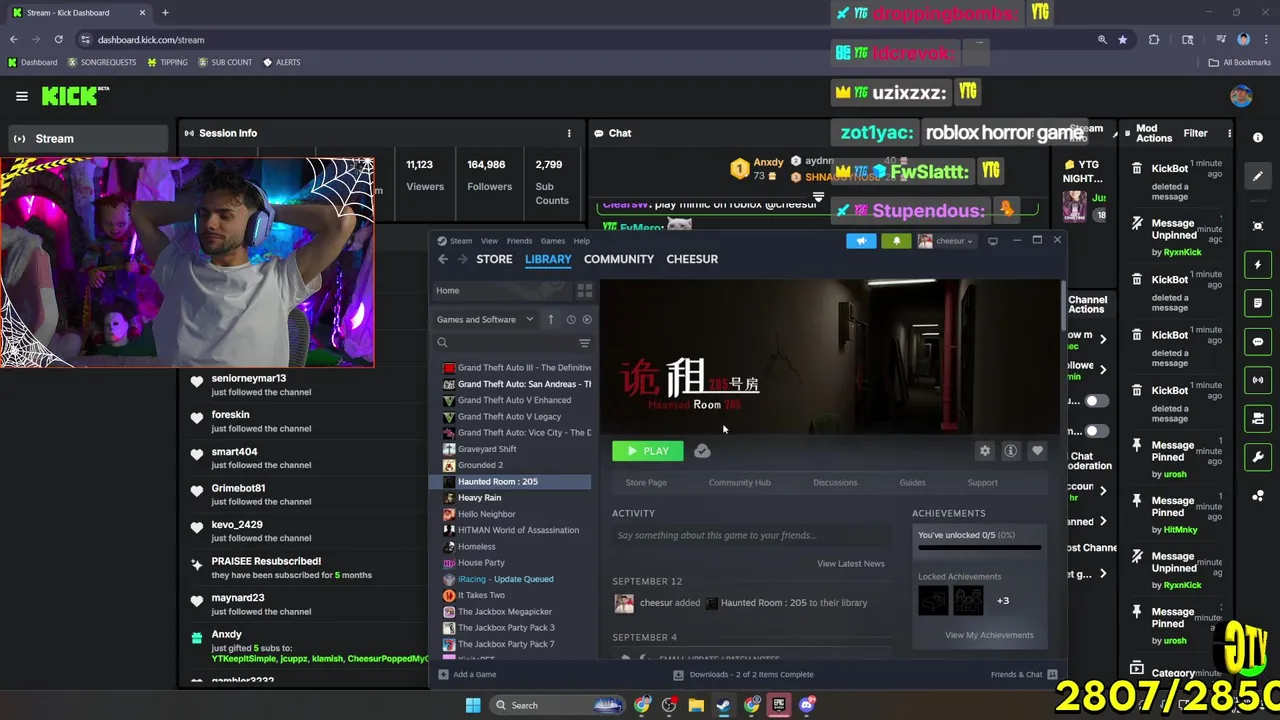This screenshot has height=720, width=1280.
Task: Toggle the second Channel Actions switch
Action: click(x=1097, y=431)
